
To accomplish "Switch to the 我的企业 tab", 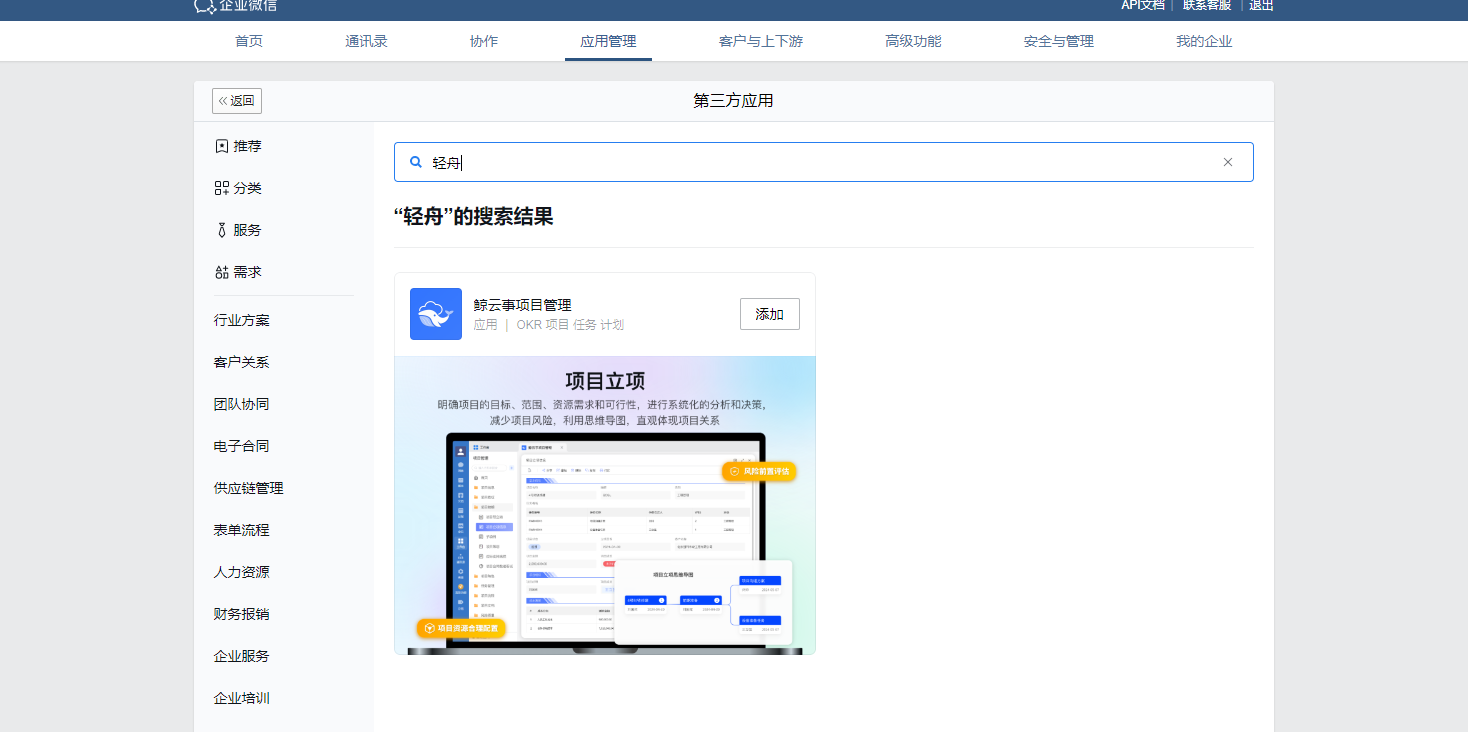I will click(1204, 41).
